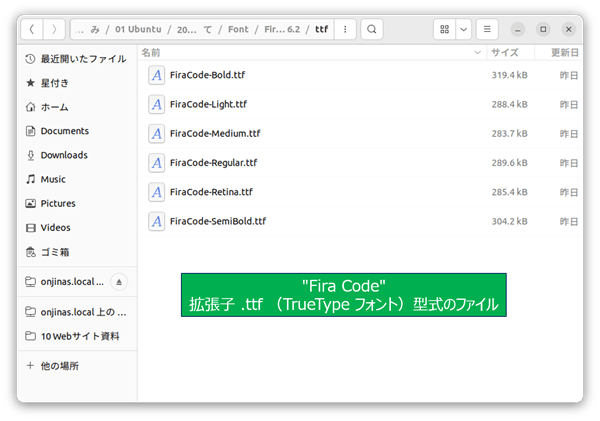
Task: Click the font icon of FiraCode-Medium.ttf
Action: pos(157,134)
